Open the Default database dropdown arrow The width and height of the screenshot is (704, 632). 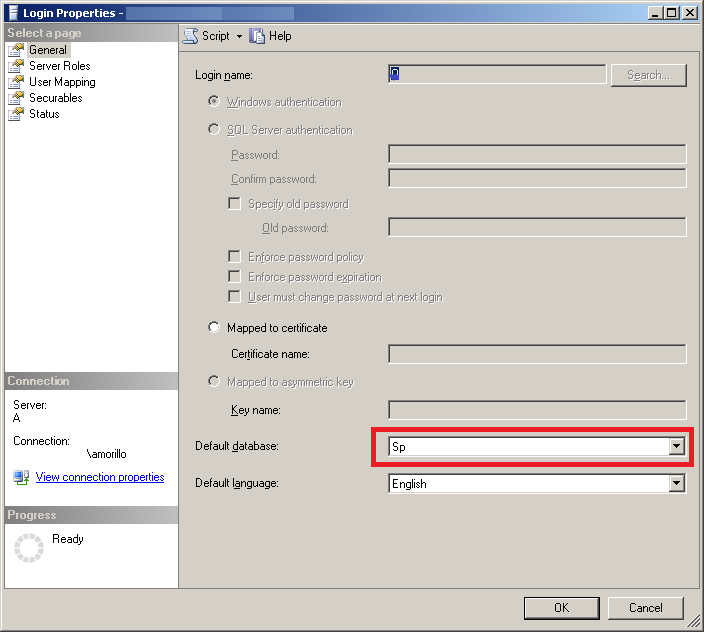(677, 447)
